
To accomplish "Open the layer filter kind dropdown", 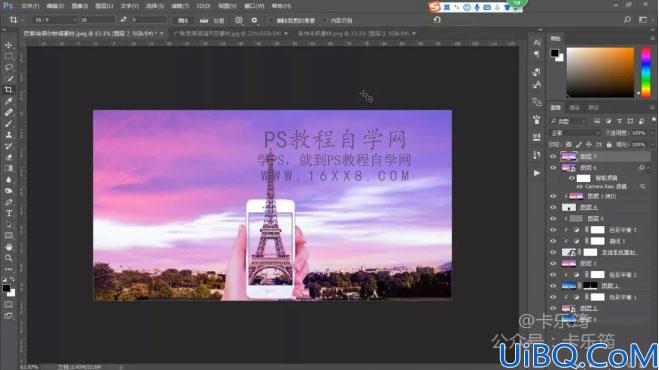I will pyautogui.click(x=568, y=121).
